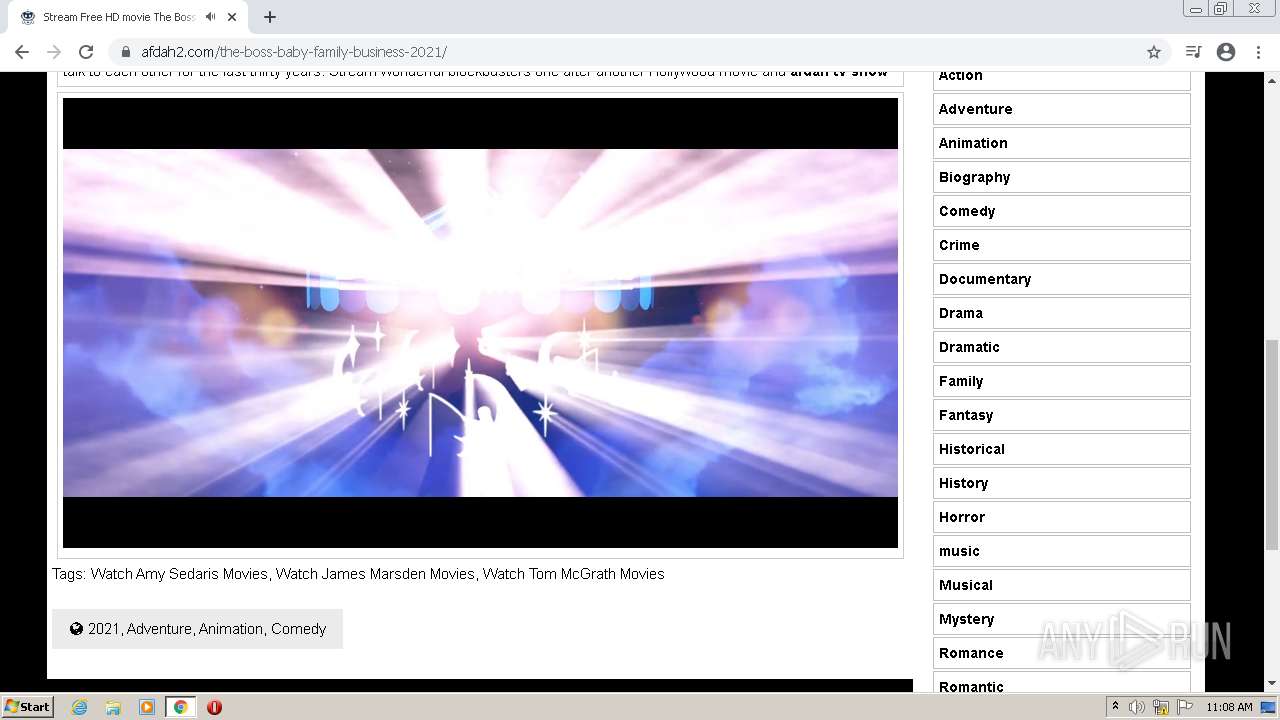
Task: Show hidden system tray icons
Action: [x=1115, y=707]
